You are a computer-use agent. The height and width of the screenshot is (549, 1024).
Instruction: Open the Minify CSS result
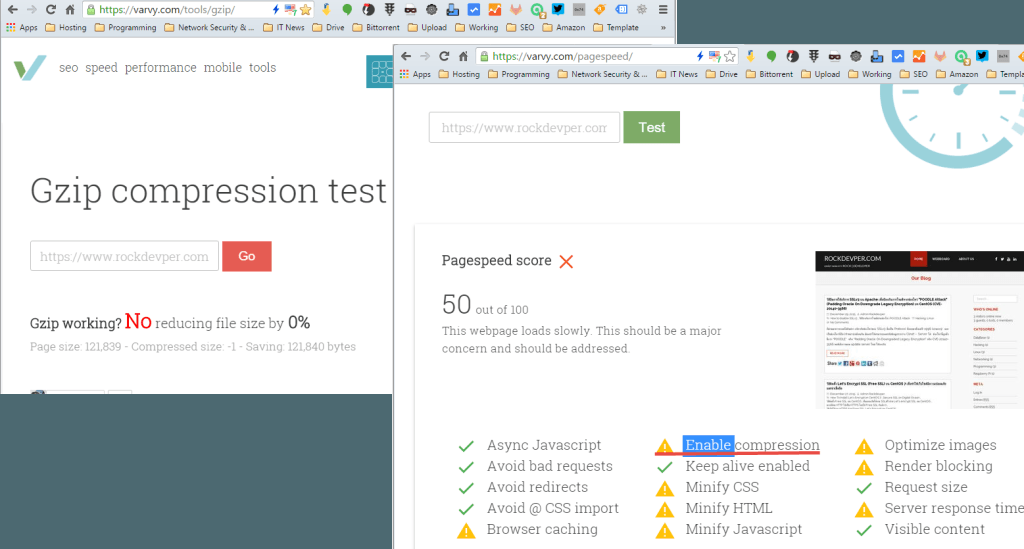[x=722, y=488]
